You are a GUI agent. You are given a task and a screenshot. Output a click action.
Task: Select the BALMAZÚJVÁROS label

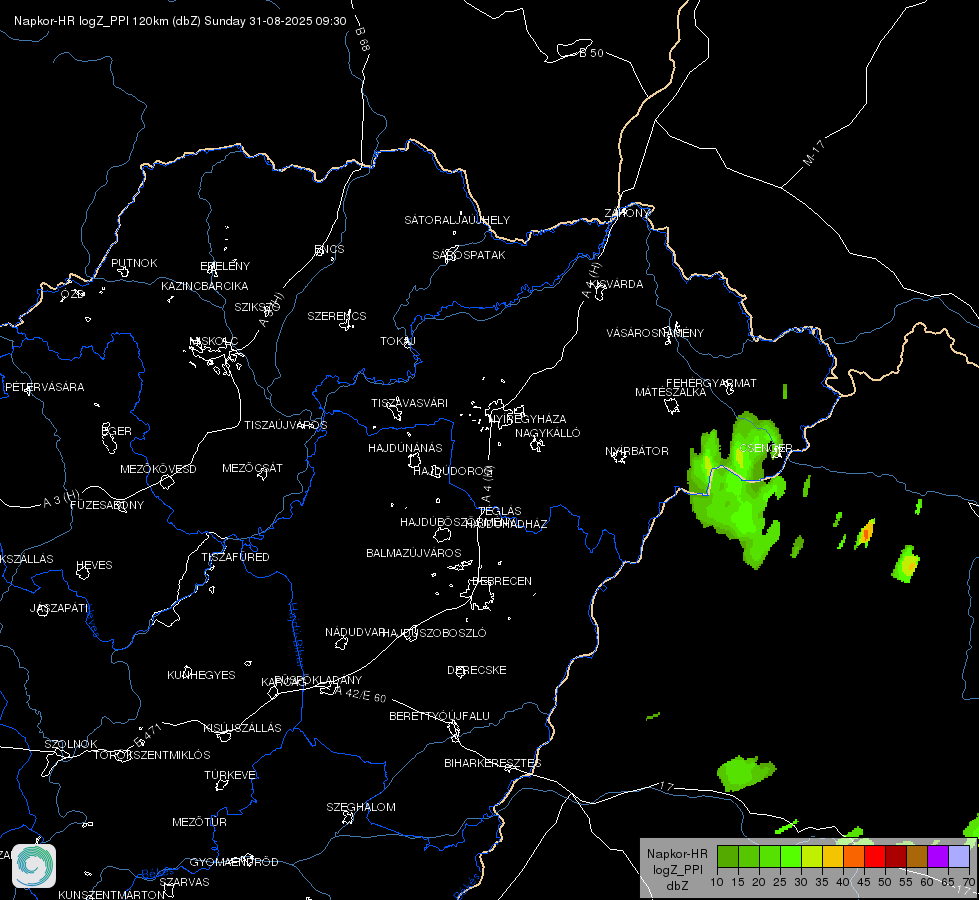click(414, 553)
